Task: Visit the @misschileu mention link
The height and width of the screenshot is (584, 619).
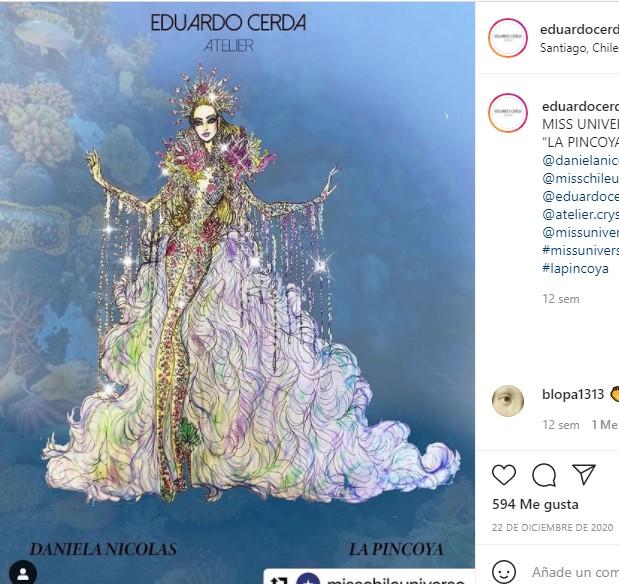Action: click(580, 178)
